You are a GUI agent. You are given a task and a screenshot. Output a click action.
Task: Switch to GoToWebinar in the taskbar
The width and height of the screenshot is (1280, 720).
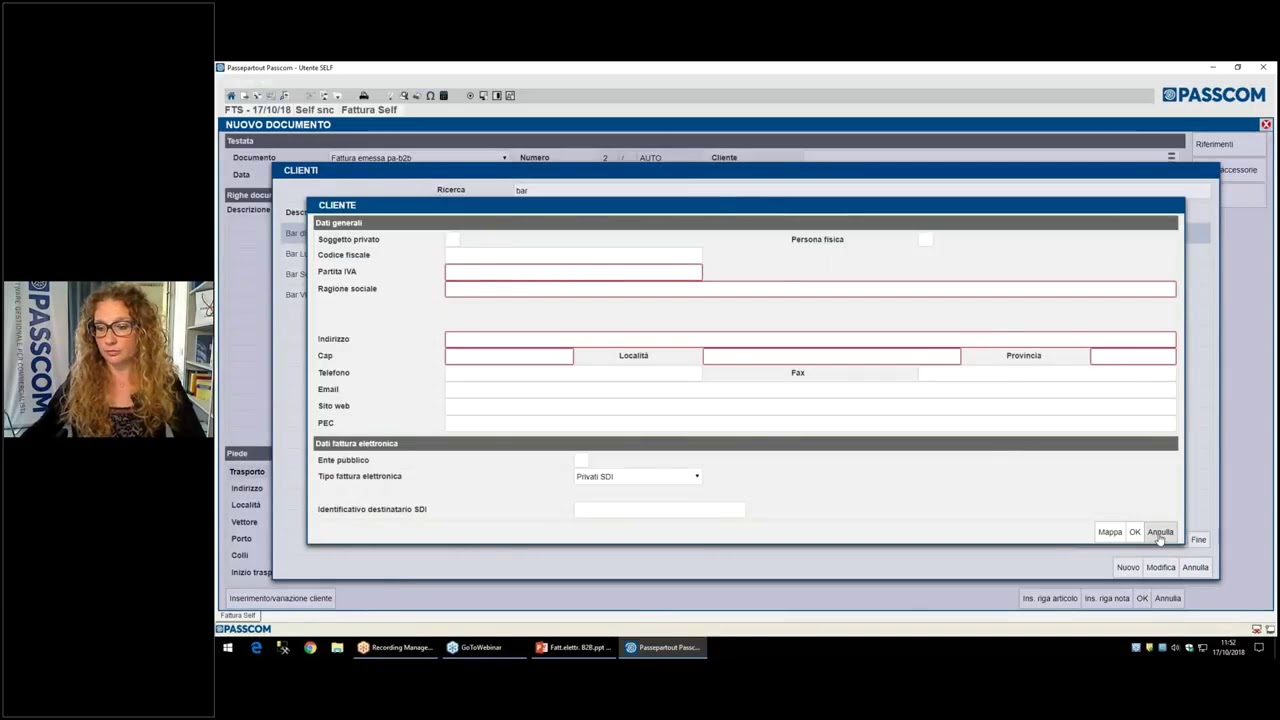pos(484,648)
